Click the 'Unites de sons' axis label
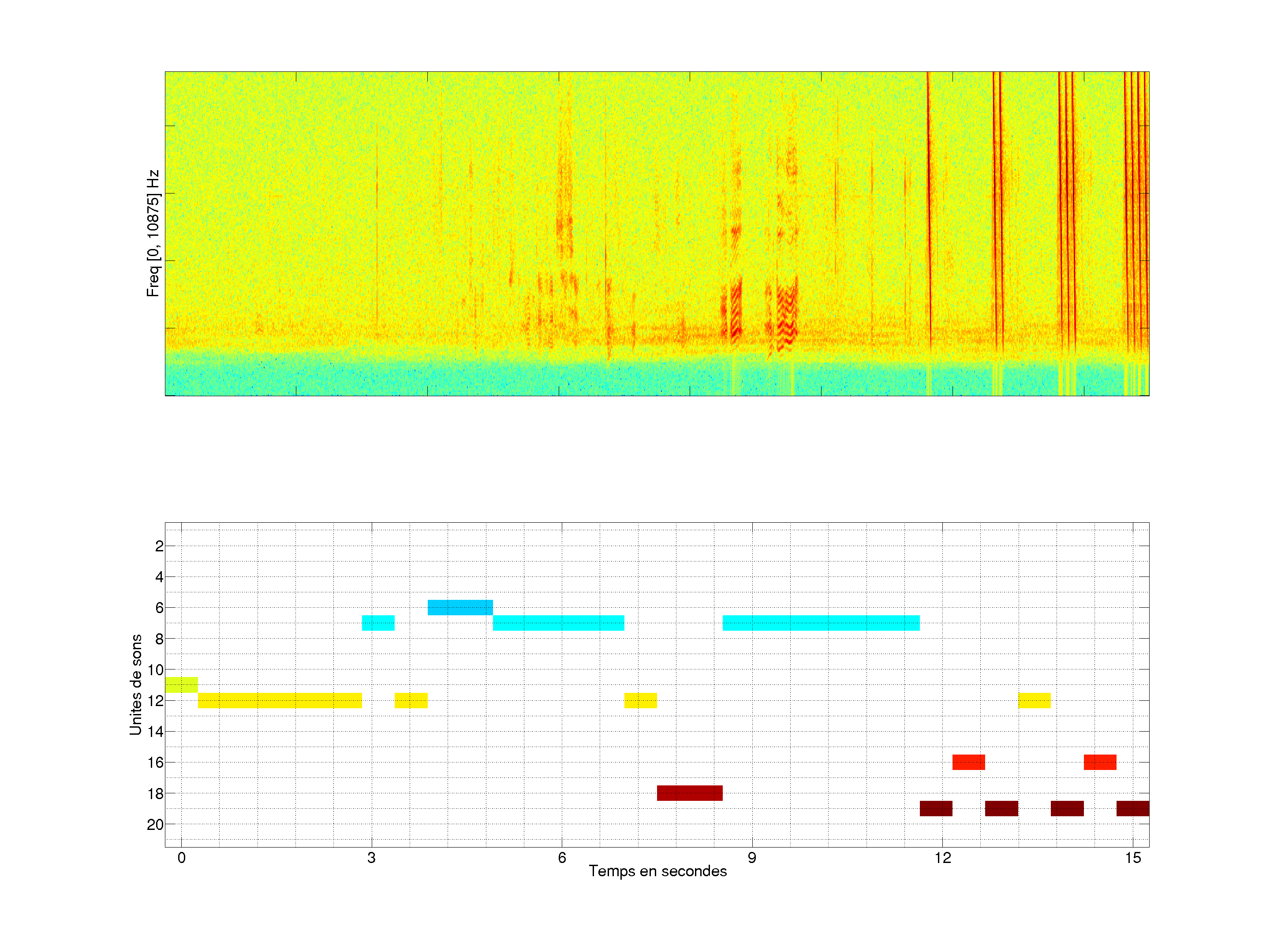1270x952 pixels. 136,684
